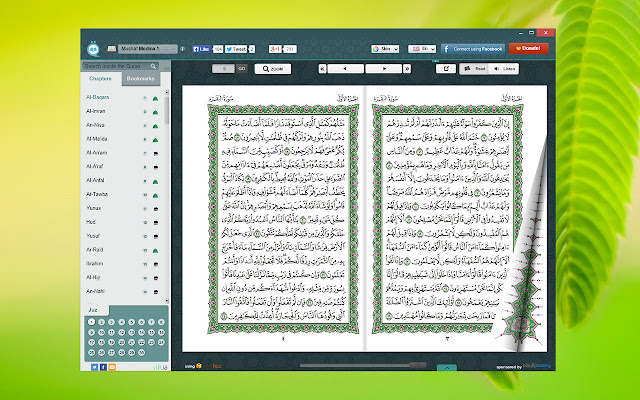This screenshot has height=400, width=640.
Task: Jump to last page with double-arrow icon
Action: click(407, 69)
